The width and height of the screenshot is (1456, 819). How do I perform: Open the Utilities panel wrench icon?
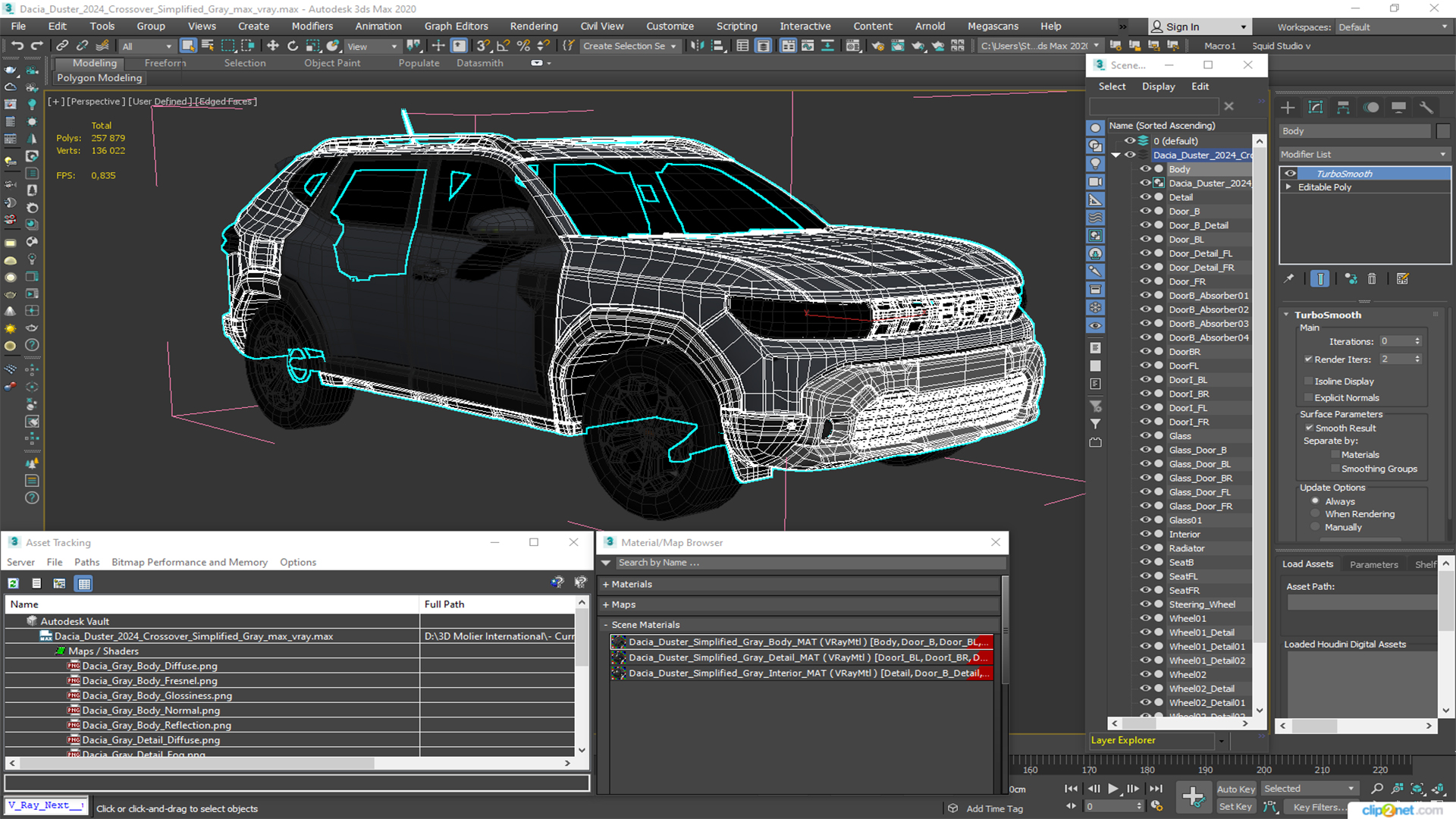click(x=1426, y=108)
